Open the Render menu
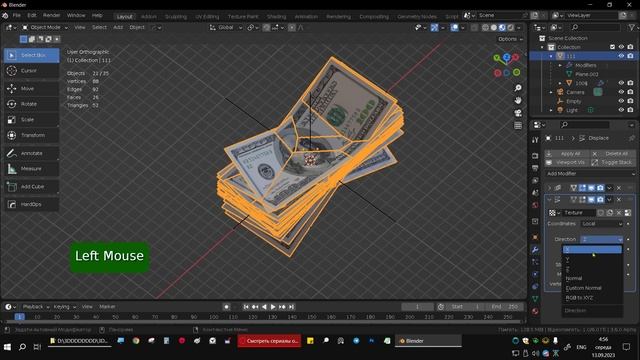Image resolution: width=640 pixels, height=360 pixels. pyautogui.click(x=51, y=16)
